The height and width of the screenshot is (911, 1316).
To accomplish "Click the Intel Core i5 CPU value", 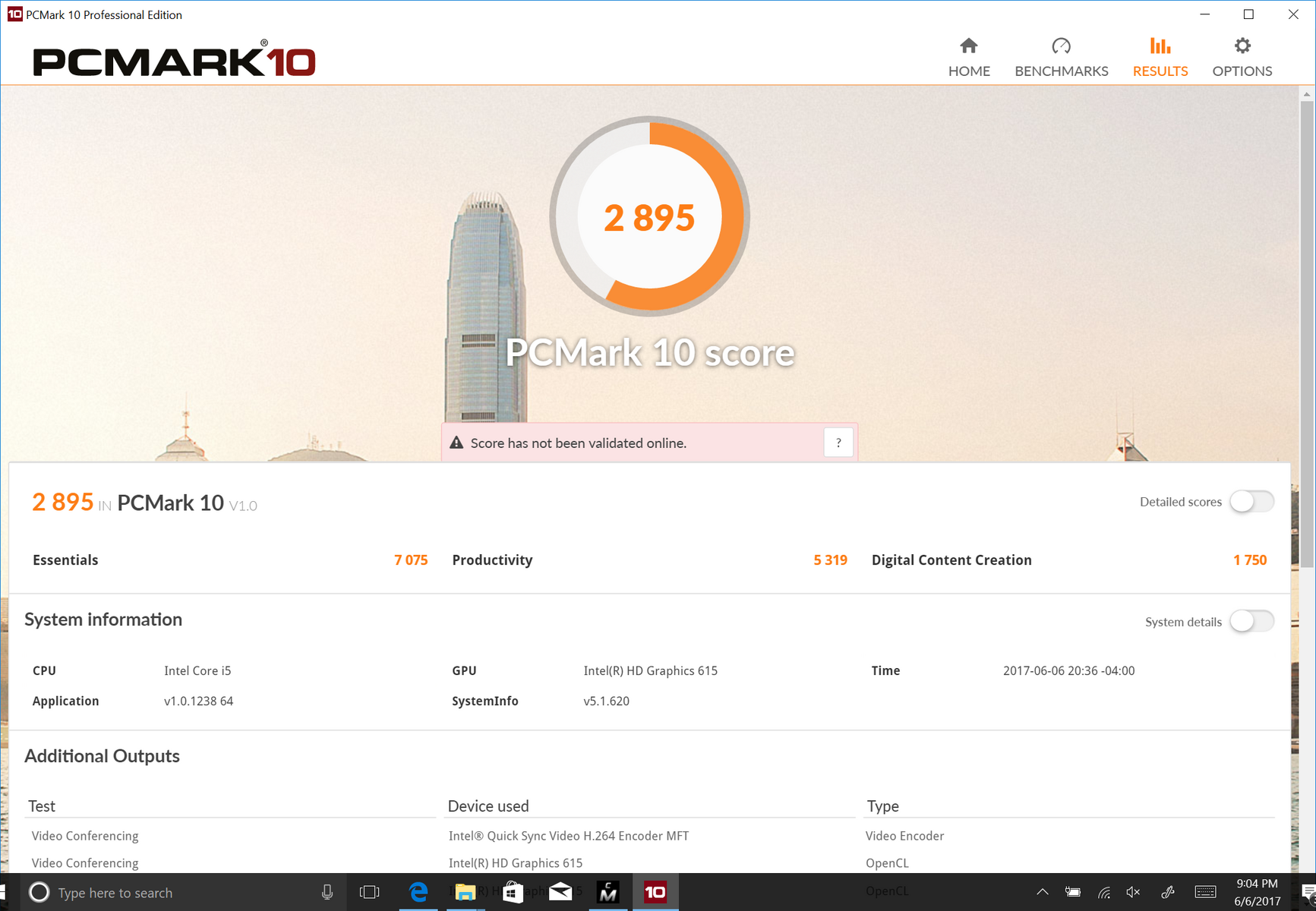I will [x=197, y=671].
